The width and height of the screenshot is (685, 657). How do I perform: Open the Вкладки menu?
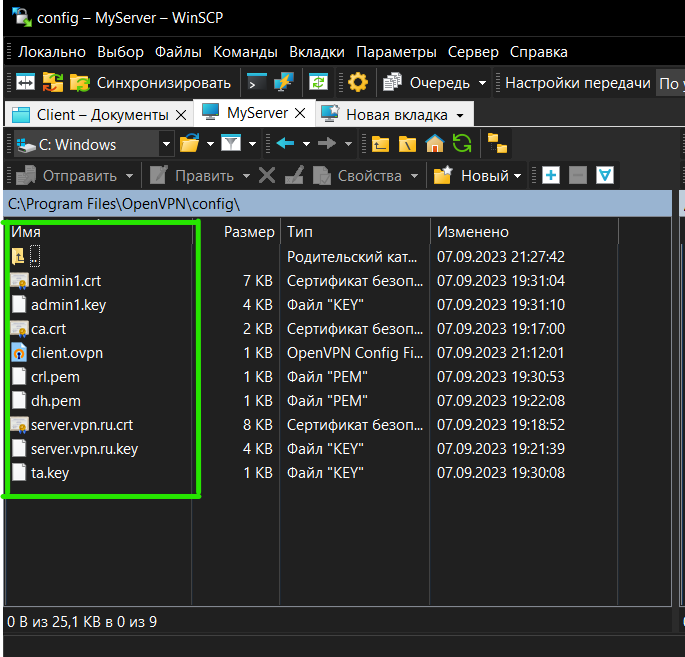click(317, 52)
